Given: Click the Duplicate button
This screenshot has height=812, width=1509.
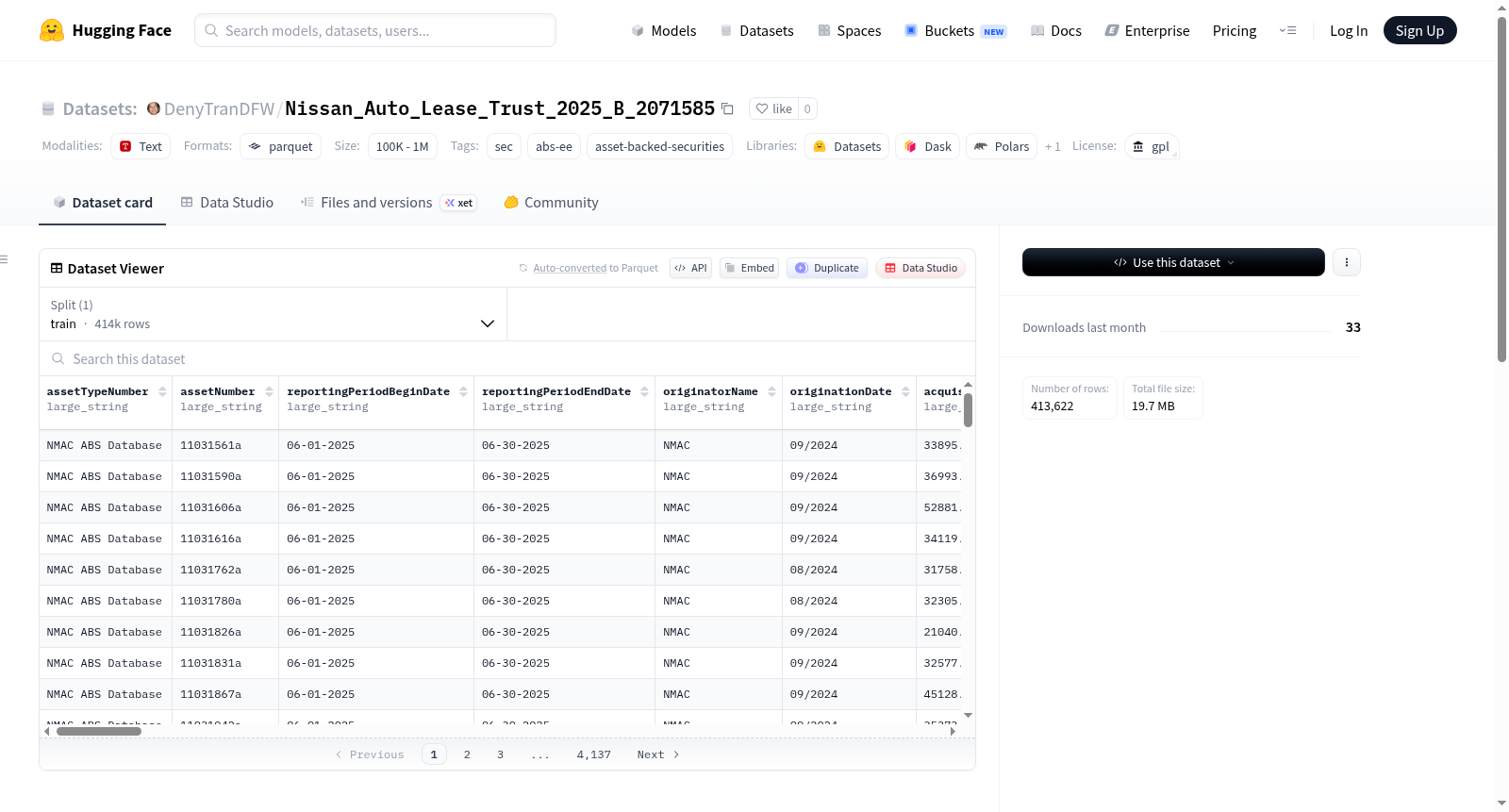Looking at the screenshot, I should click(826, 268).
